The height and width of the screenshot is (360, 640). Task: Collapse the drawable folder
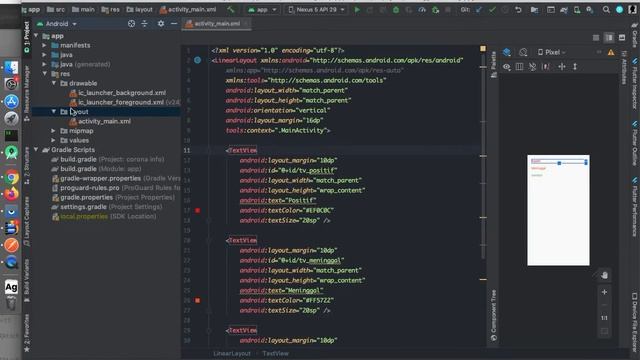click(54, 83)
